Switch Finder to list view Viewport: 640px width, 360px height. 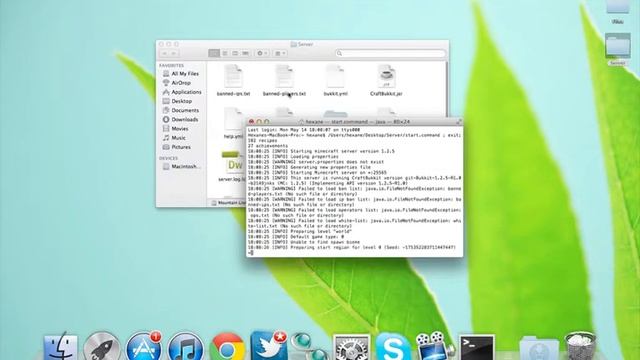click(224, 53)
